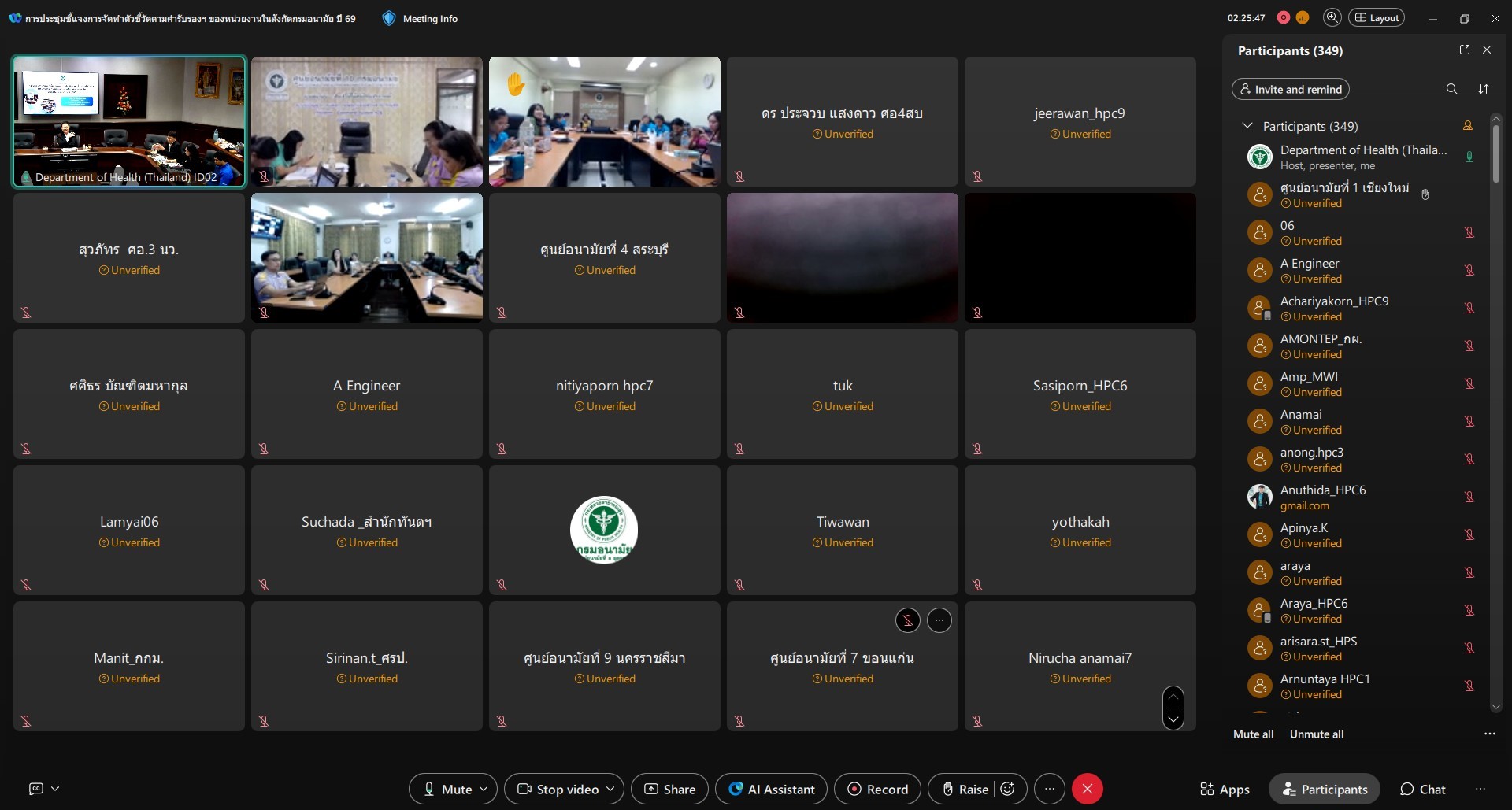Open the closed captions icon

(36, 789)
